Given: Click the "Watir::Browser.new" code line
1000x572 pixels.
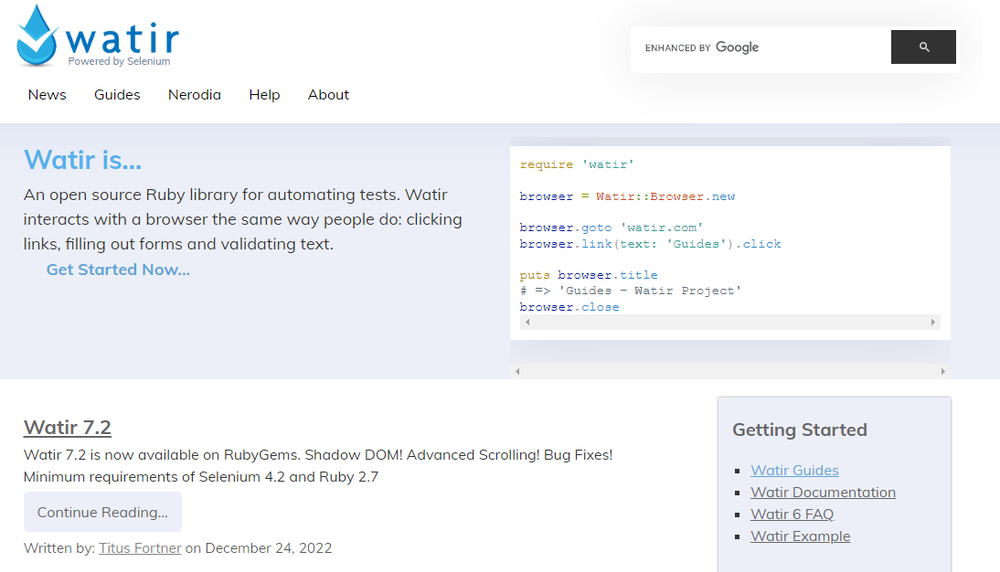Looking at the screenshot, I should pyautogui.click(x=665, y=196).
